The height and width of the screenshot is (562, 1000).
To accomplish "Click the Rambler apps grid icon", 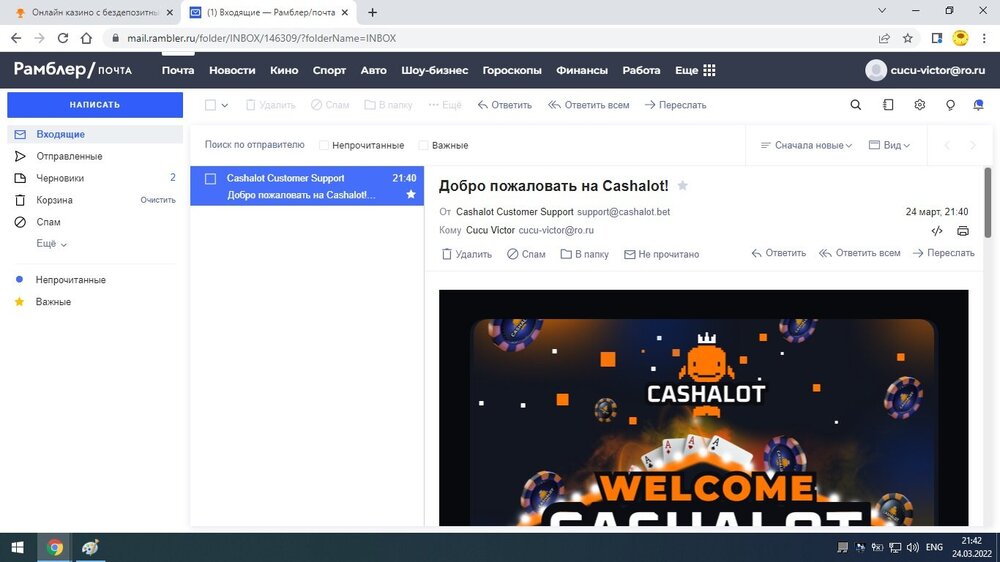I will (709, 70).
